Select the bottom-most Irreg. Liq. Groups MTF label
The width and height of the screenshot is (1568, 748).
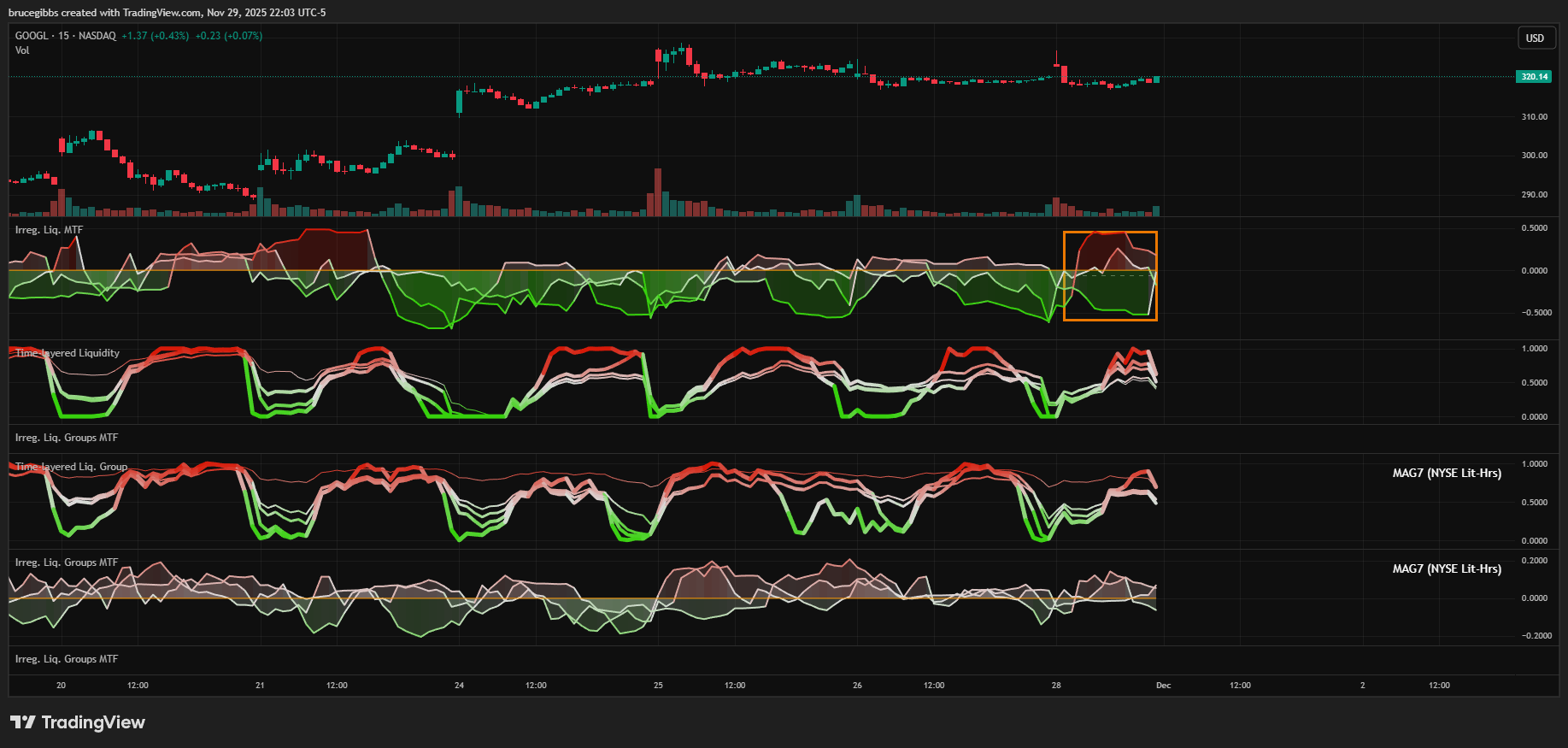[67, 659]
